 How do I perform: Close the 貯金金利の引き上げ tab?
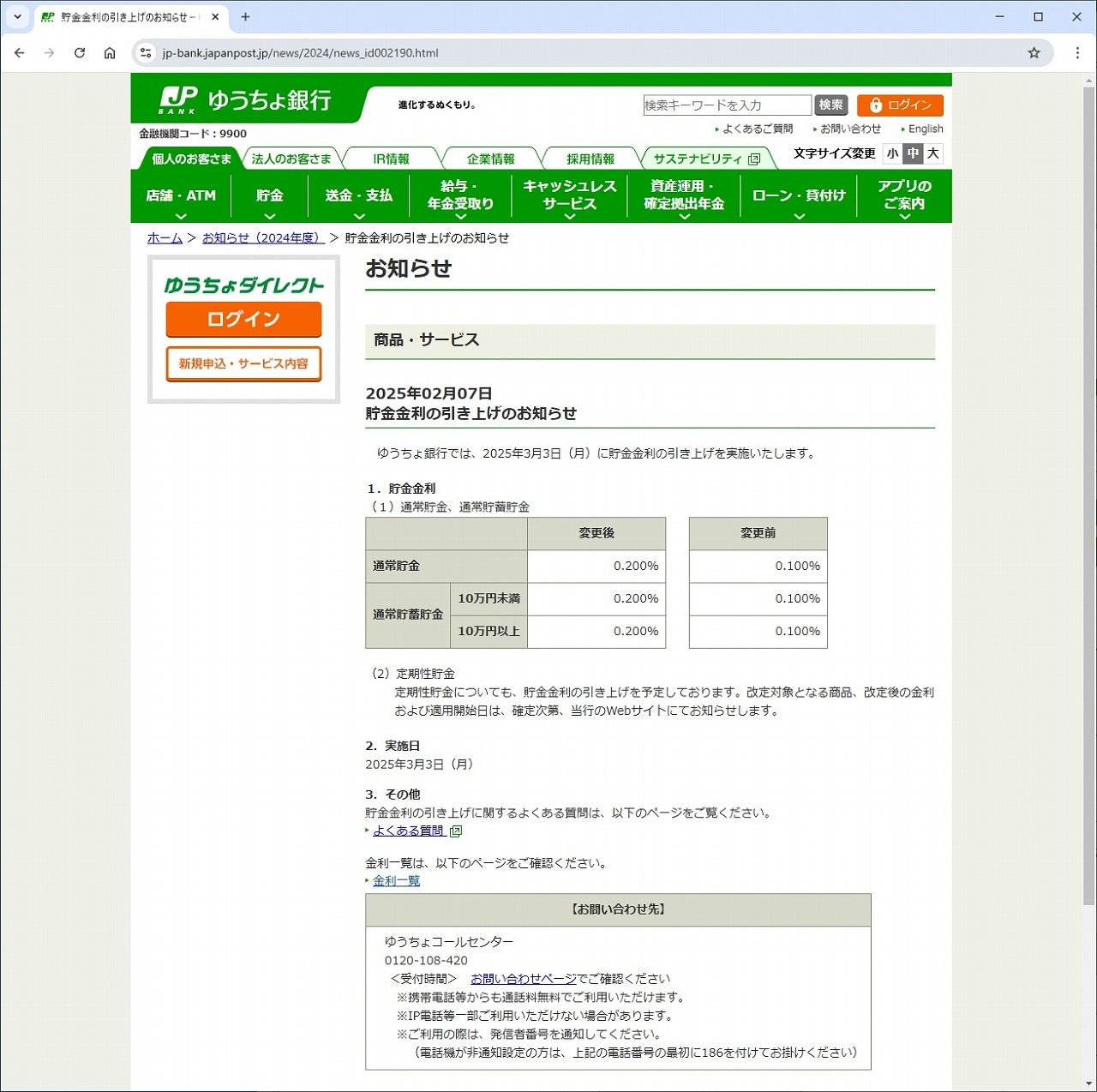tap(215, 16)
